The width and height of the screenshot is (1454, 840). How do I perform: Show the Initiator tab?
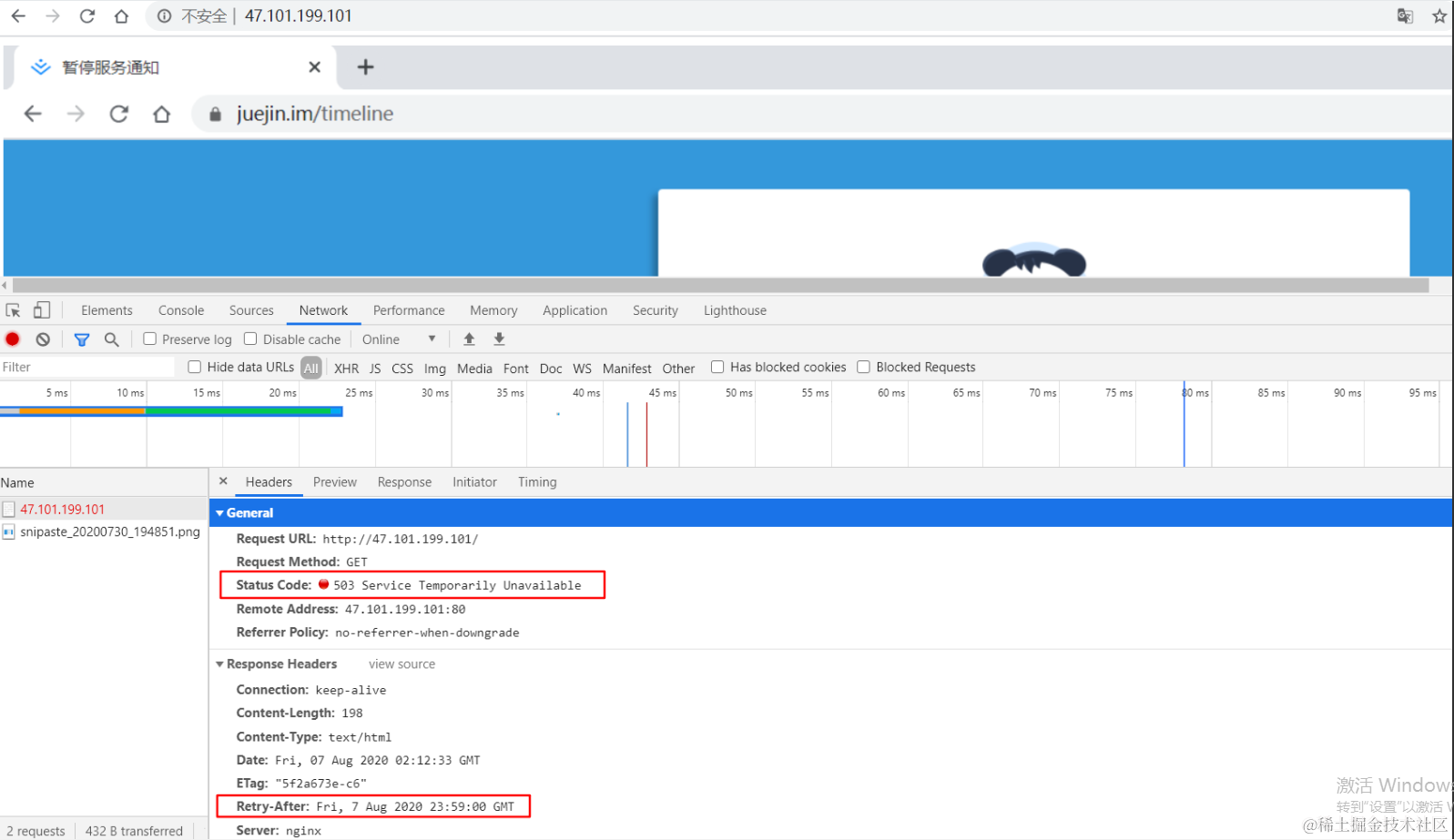[x=474, y=482]
